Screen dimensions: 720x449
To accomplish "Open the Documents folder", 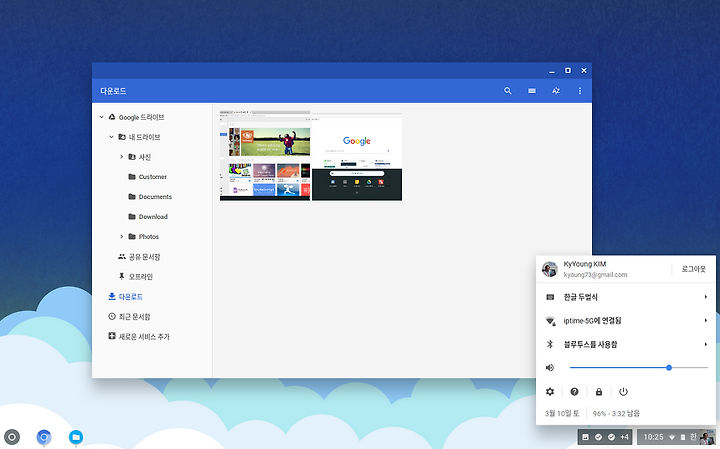I will [x=155, y=196].
